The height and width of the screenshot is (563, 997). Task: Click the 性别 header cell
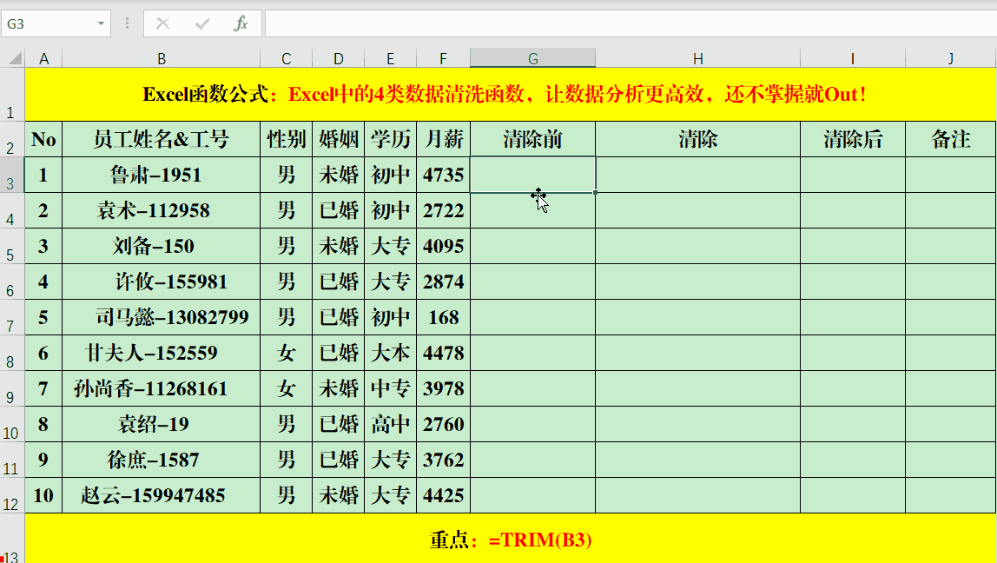click(x=286, y=139)
